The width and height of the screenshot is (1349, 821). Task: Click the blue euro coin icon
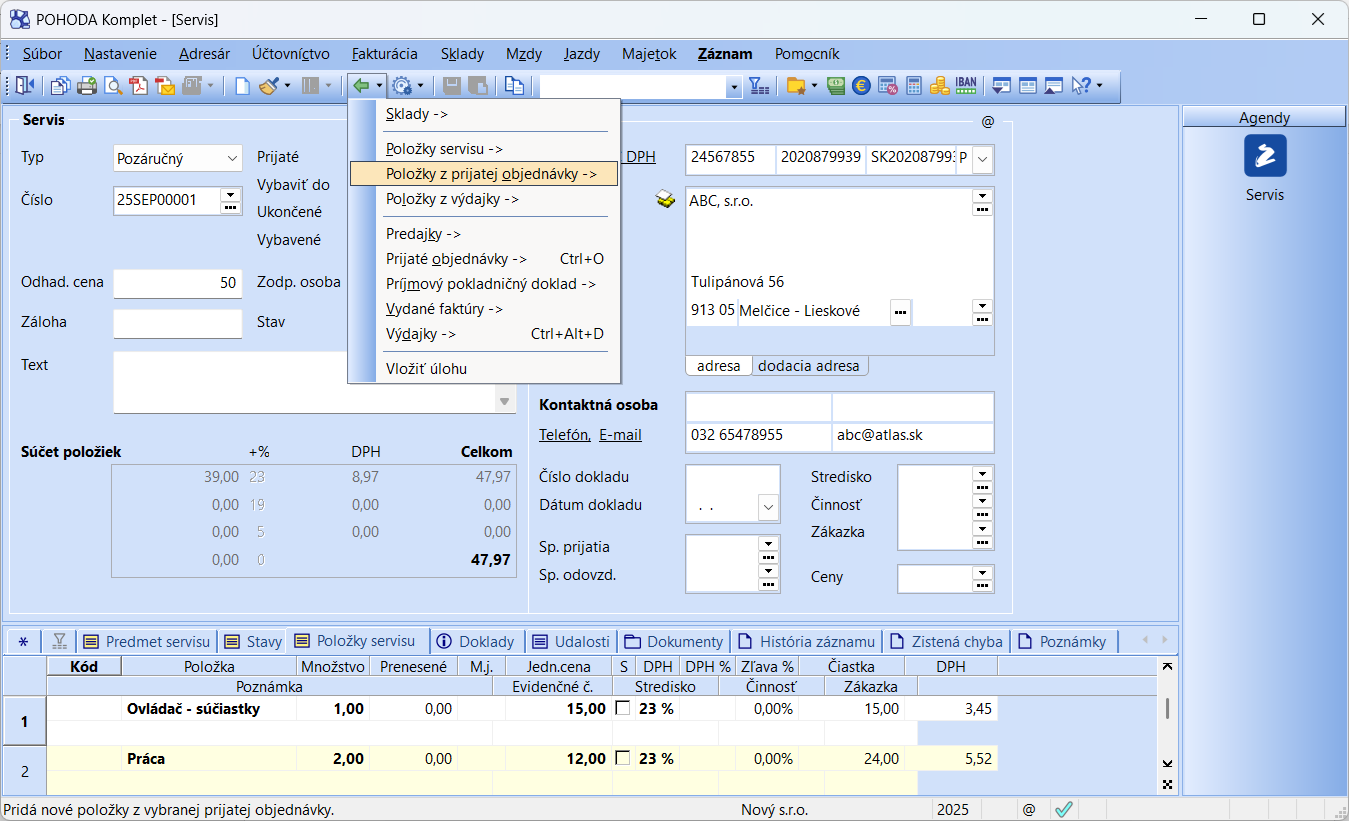(861, 86)
